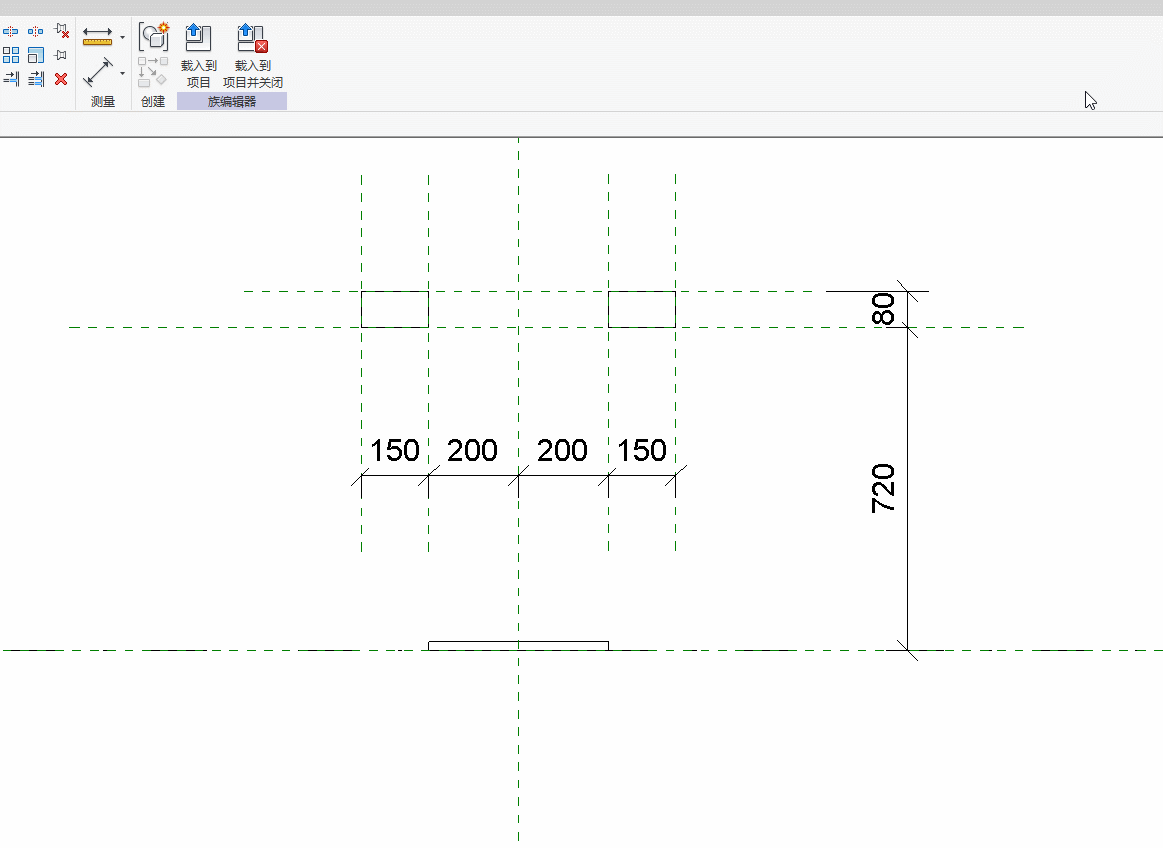The height and width of the screenshot is (848, 1163).
Task: Open the Measure tool dropdown arrow
Action: [x=122, y=37]
